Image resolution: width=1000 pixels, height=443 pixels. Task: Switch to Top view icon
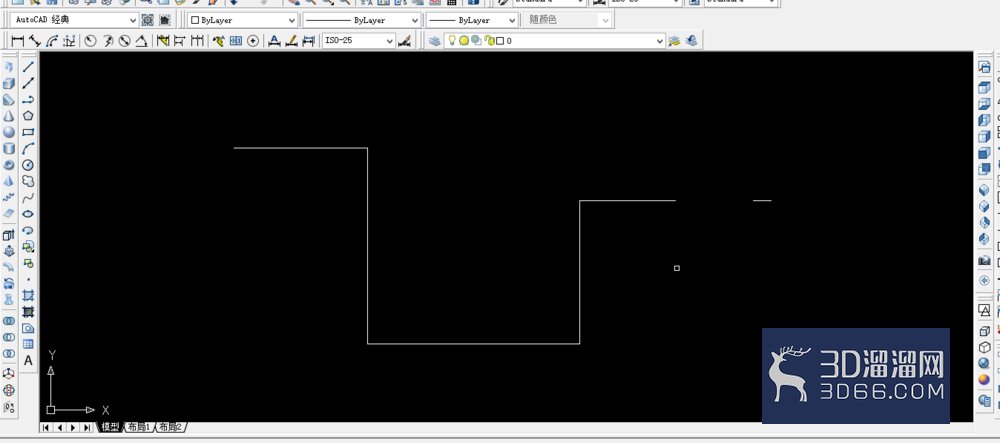coord(985,86)
